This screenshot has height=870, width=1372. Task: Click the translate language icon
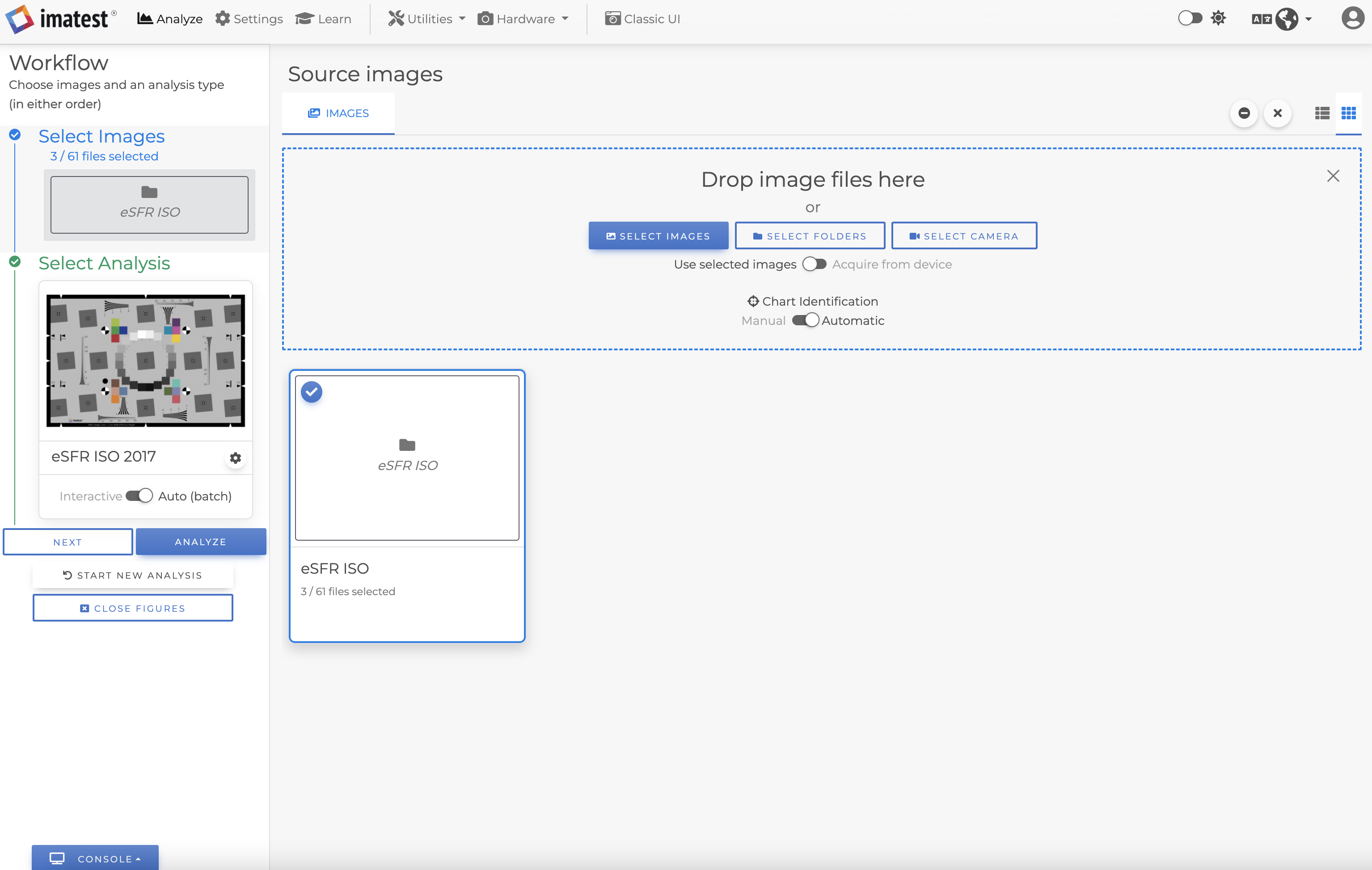(x=1262, y=19)
